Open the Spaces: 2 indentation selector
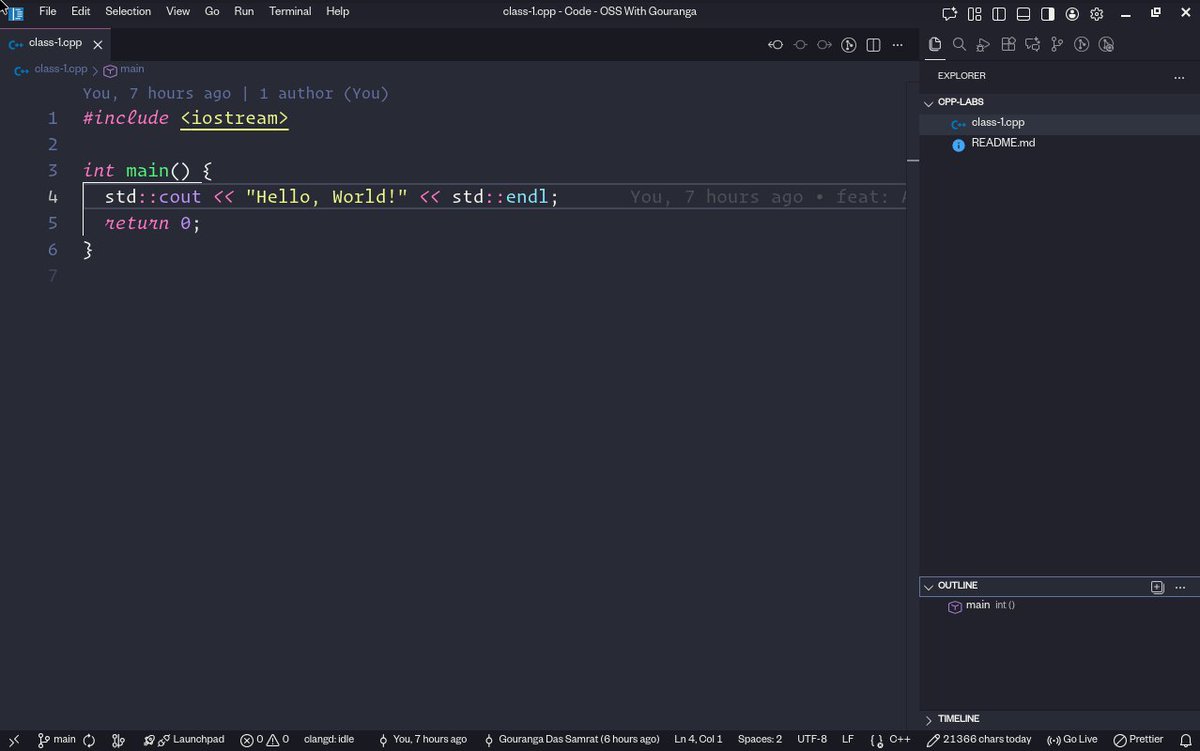This screenshot has width=1200, height=751. tap(760, 740)
